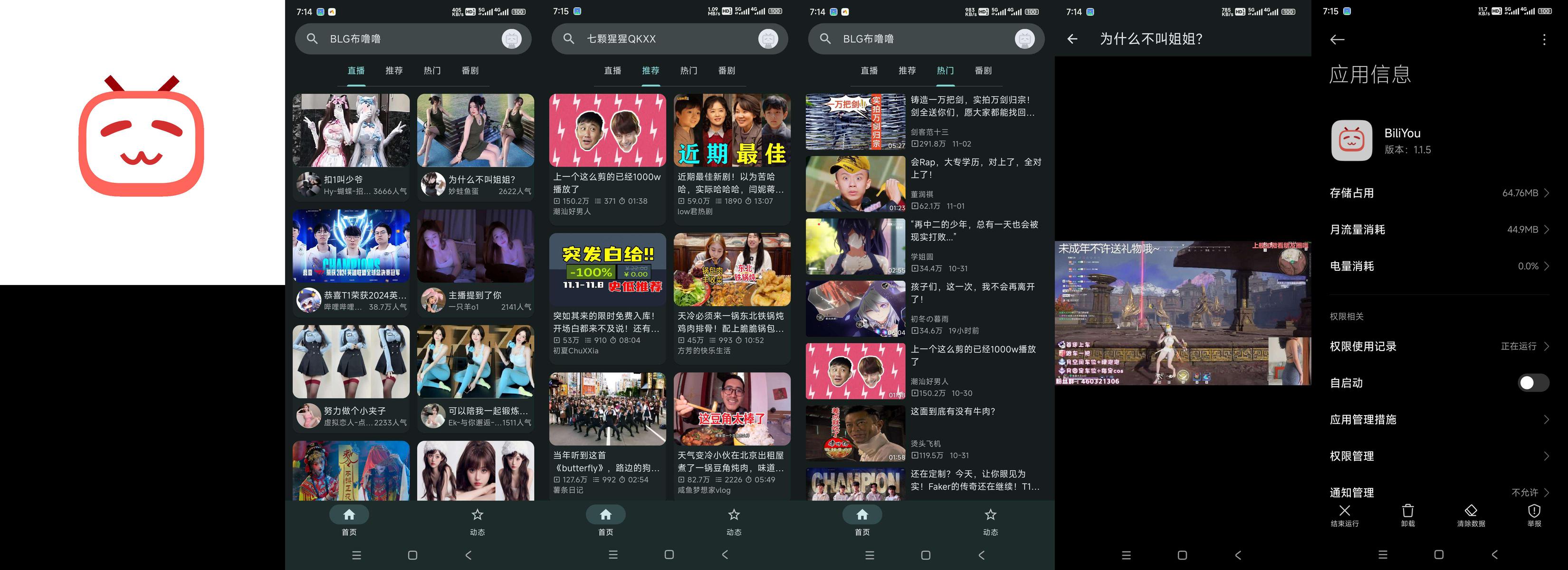Open 扣1叫少爷 live stream thumbnail
Screen dimensions: 1568x570
click(351, 130)
